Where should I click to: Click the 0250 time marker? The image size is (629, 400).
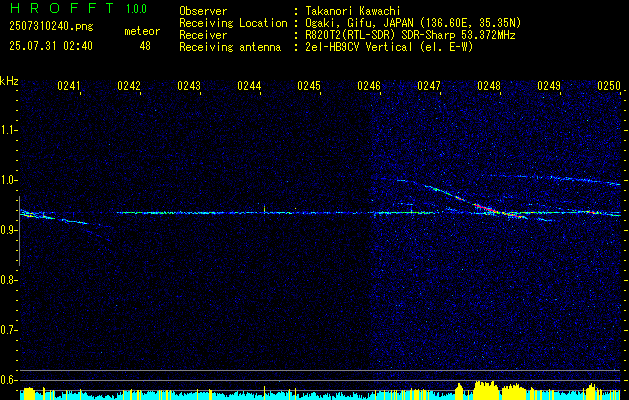coord(609,85)
